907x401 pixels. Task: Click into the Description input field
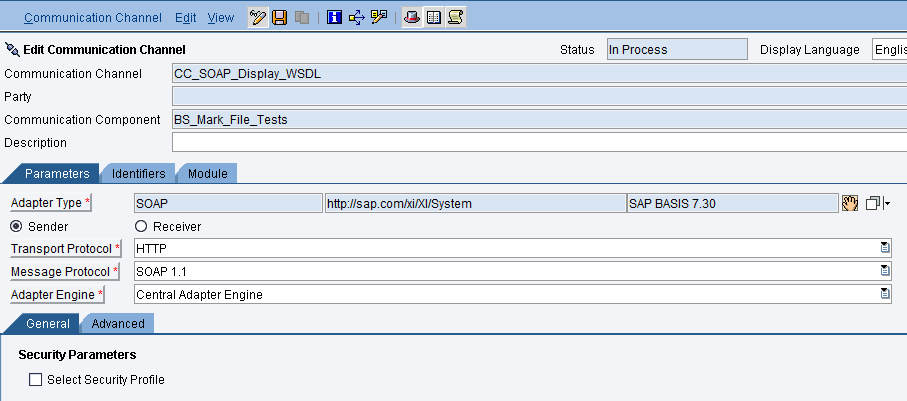(540, 142)
